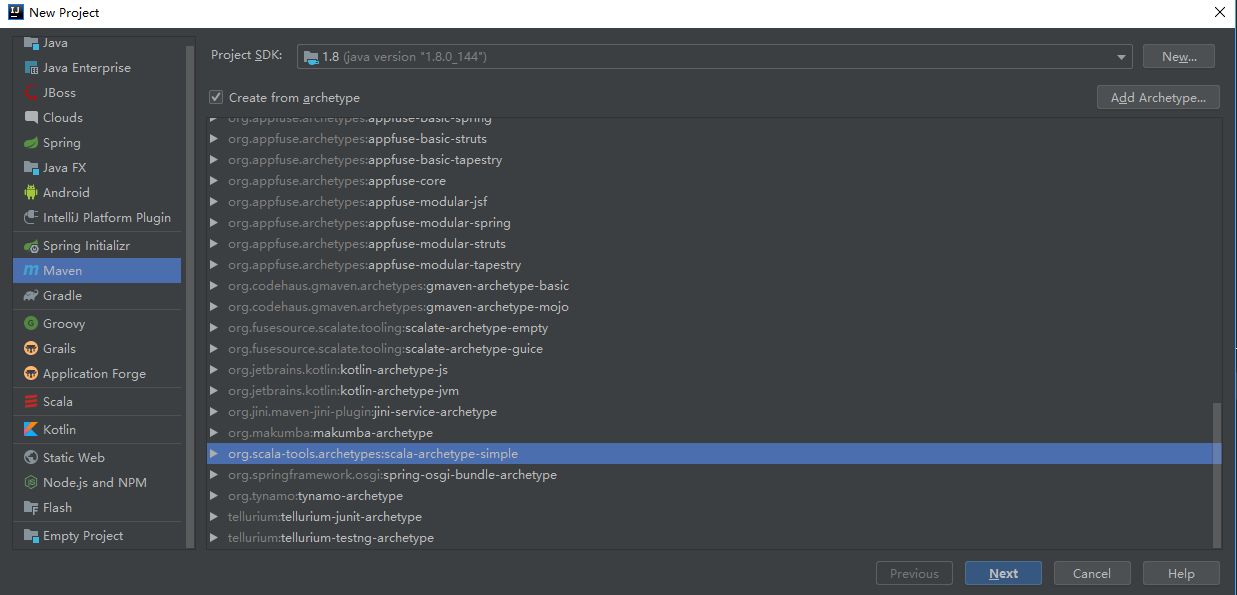The image size is (1237, 595).
Task: Choose Empty Project in sidebar list
Action: (x=83, y=536)
